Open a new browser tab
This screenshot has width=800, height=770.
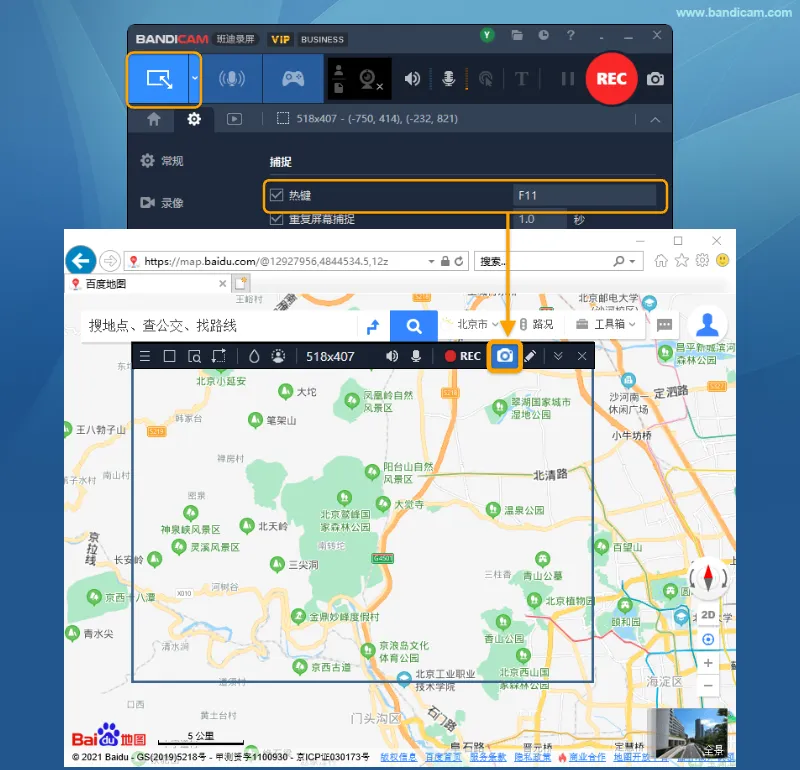[241, 283]
